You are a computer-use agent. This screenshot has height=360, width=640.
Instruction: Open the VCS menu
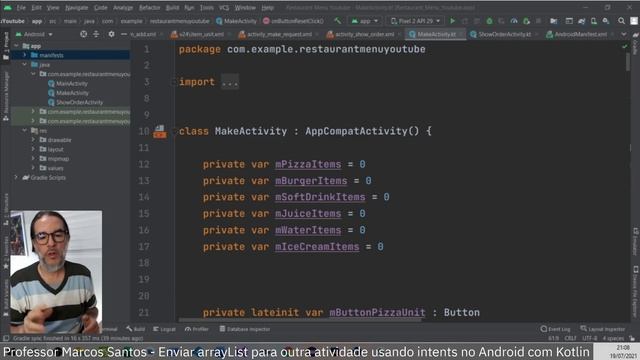coord(224,7)
